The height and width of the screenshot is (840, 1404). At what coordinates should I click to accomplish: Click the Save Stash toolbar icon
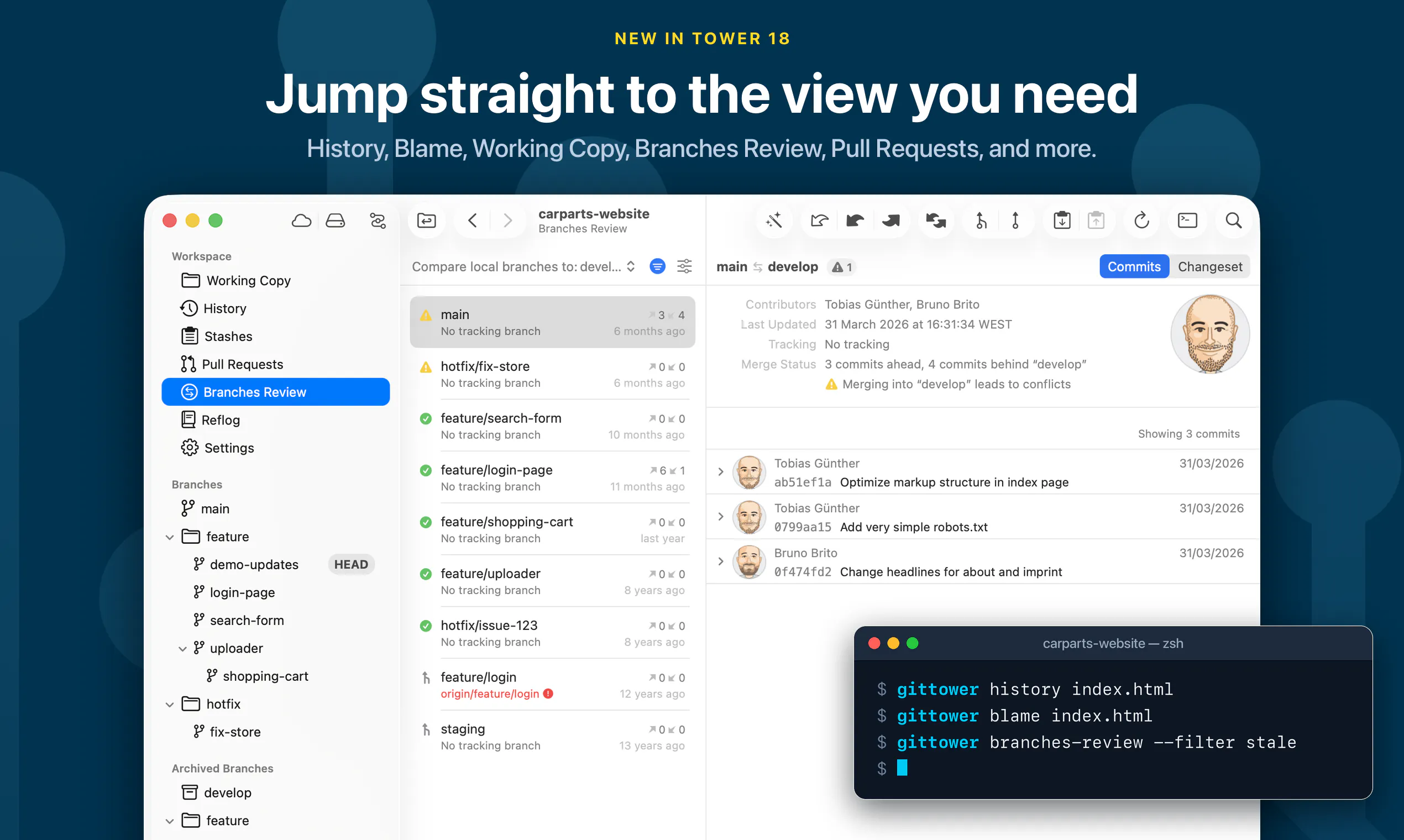tap(1061, 220)
